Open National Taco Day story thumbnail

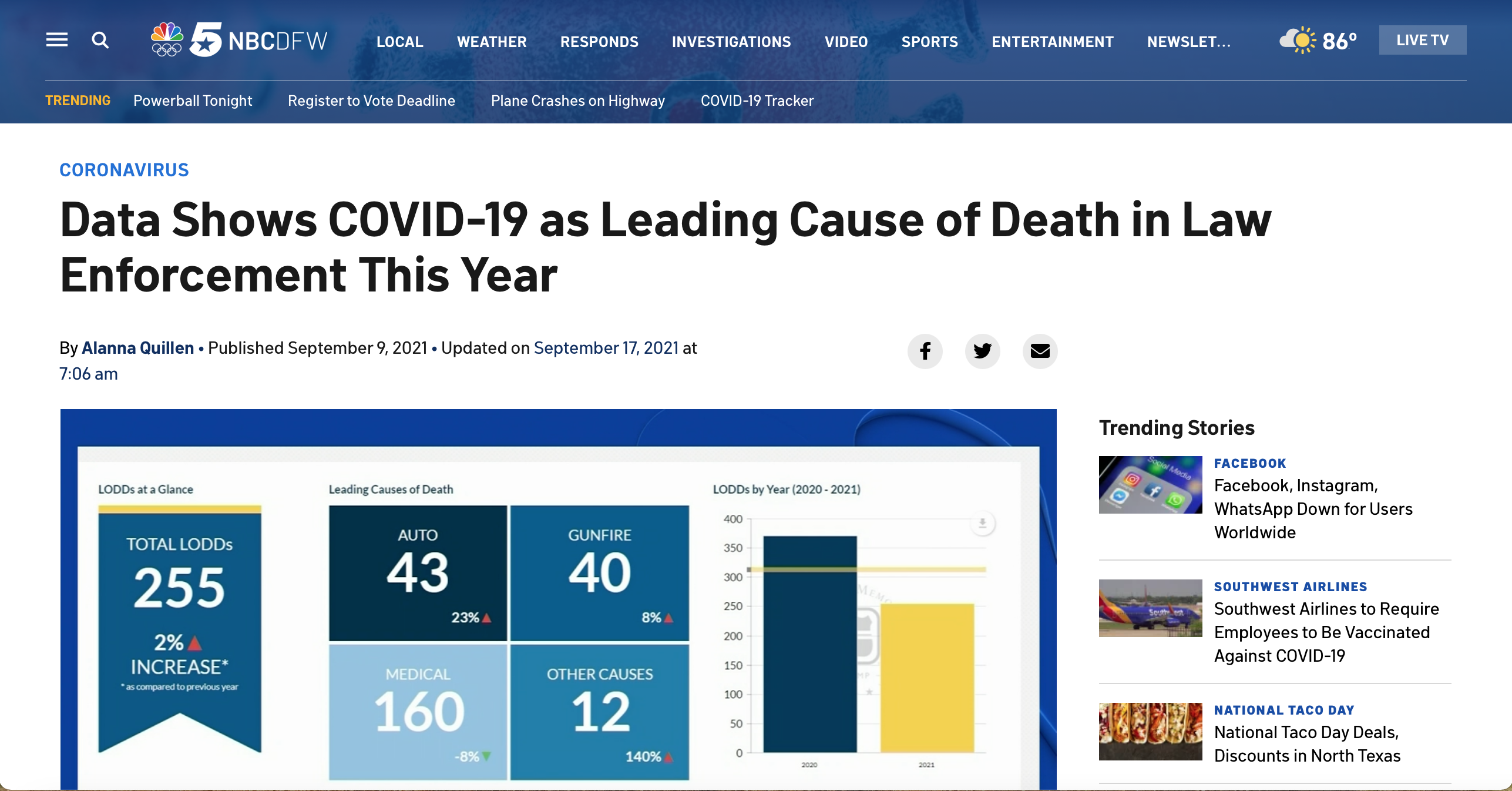click(1150, 732)
